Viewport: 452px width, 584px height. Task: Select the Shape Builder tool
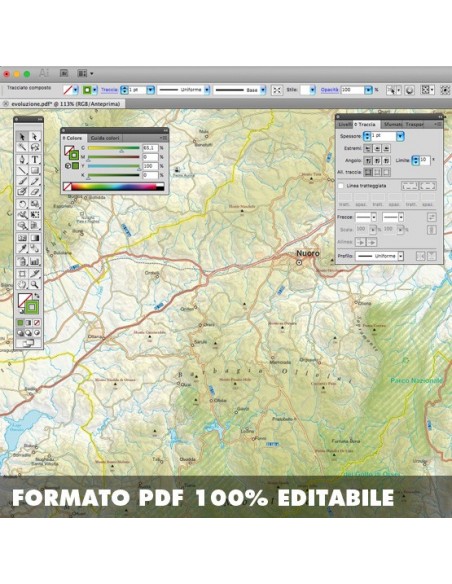pos(22,225)
